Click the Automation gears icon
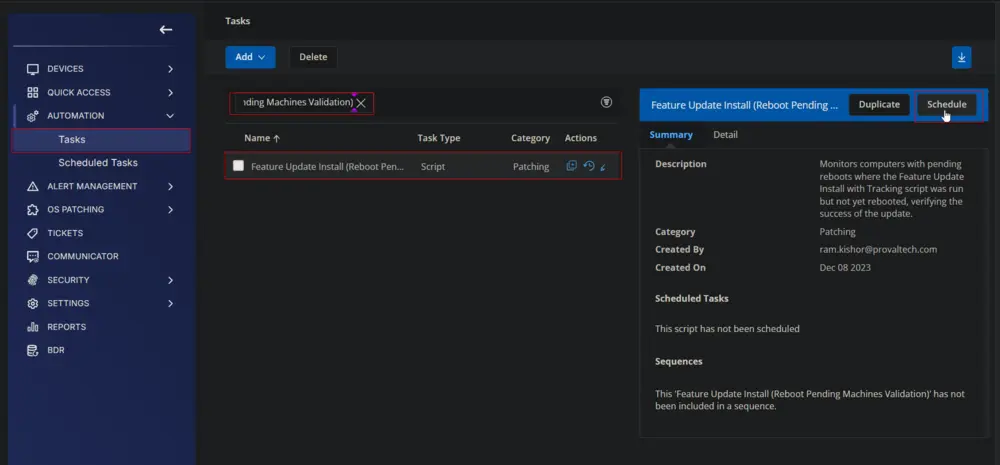The image size is (1000, 465). (x=33, y=116)
